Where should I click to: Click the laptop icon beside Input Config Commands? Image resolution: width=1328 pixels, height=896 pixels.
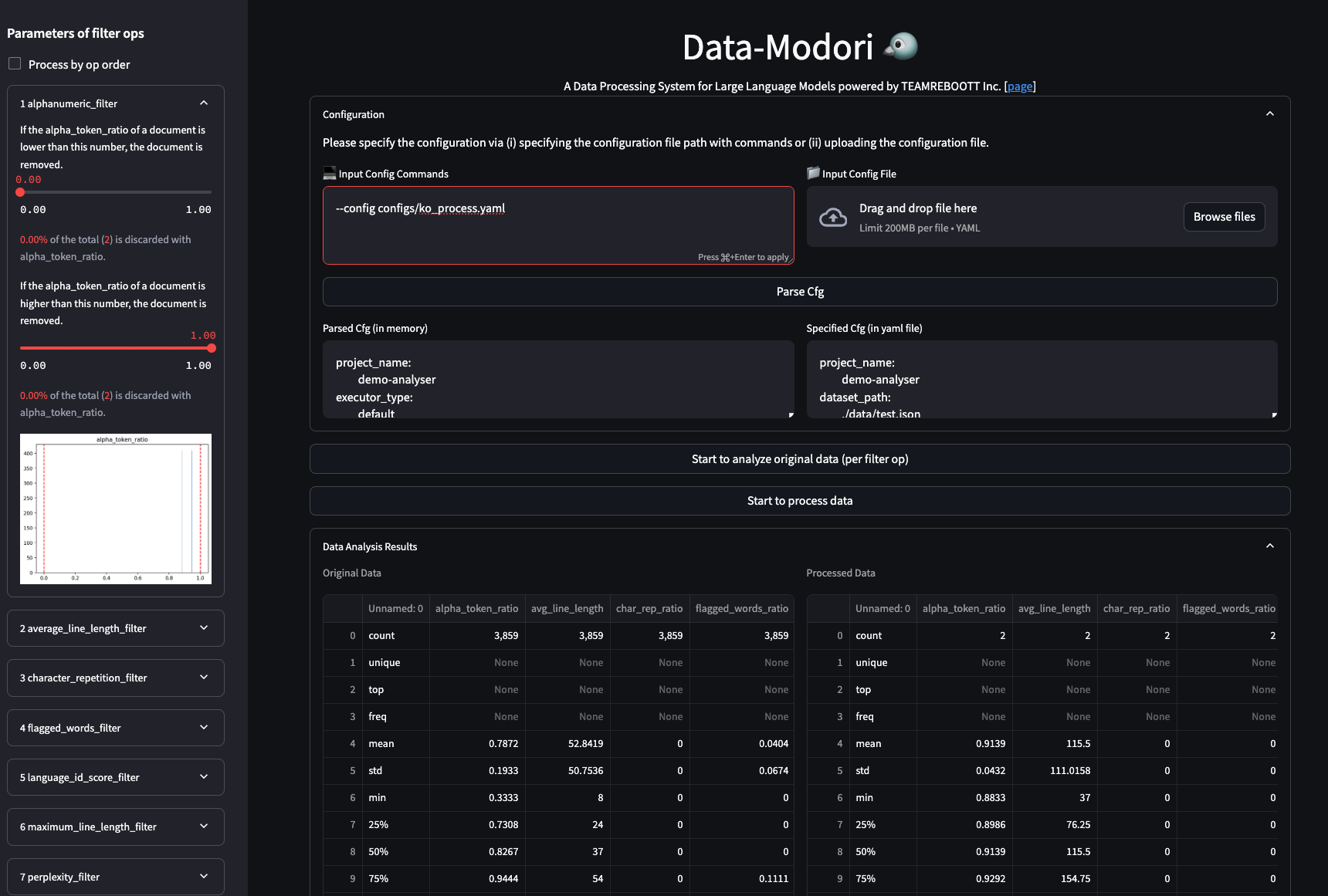click(330, 174)
